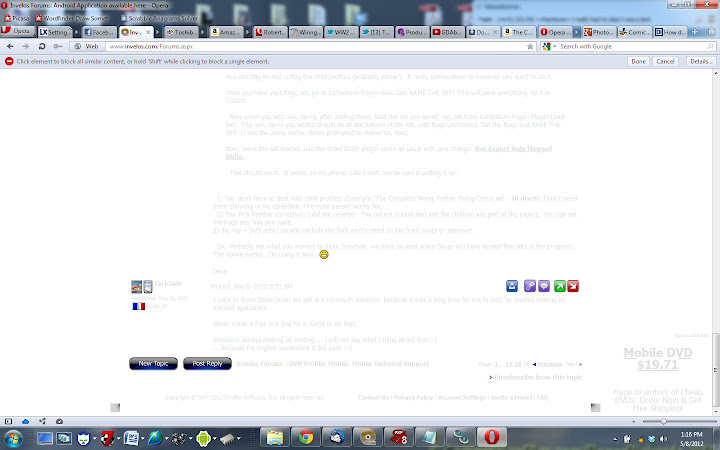Screen dimensions: 720x450
Task: Open Opera Link cloud icon
Action: (25, 421)
